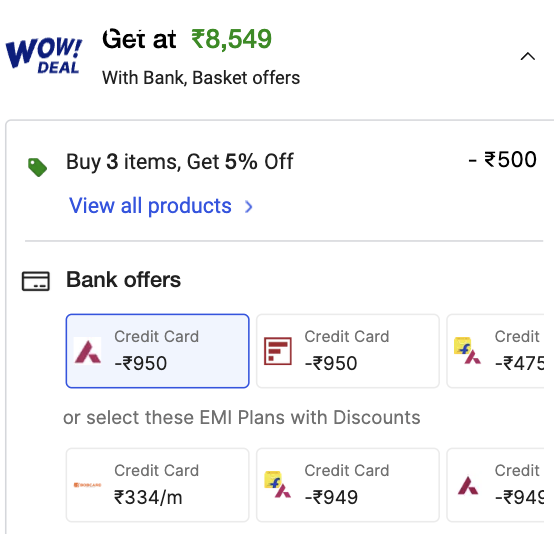Click the Axis Bank logo in the selected offer

88,351
